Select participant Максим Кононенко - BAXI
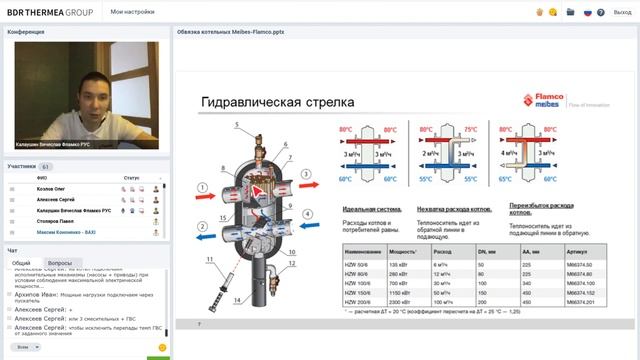The image size is (640, 360). (x=66, y=232)
